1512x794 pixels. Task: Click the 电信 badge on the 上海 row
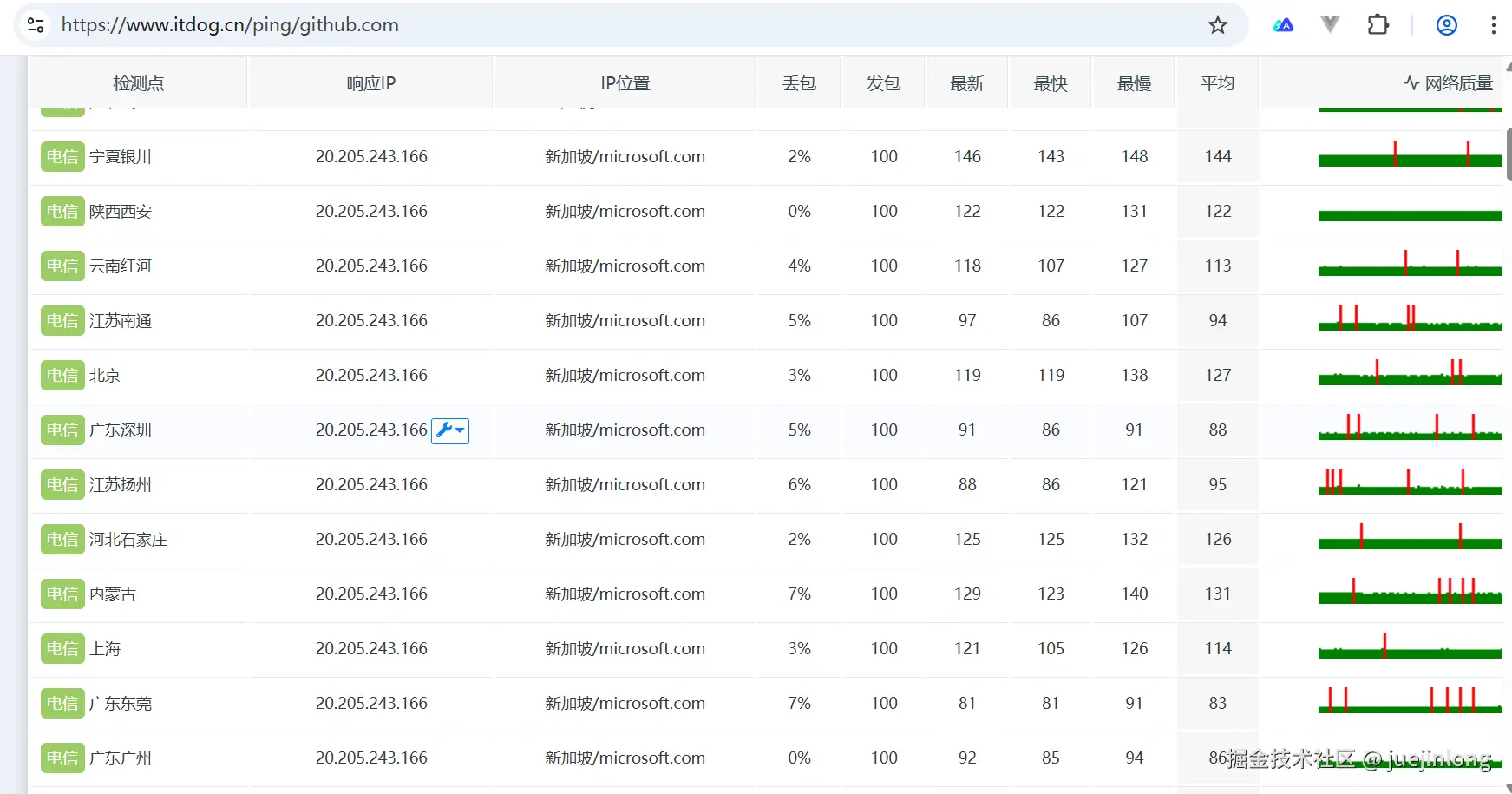62,648
